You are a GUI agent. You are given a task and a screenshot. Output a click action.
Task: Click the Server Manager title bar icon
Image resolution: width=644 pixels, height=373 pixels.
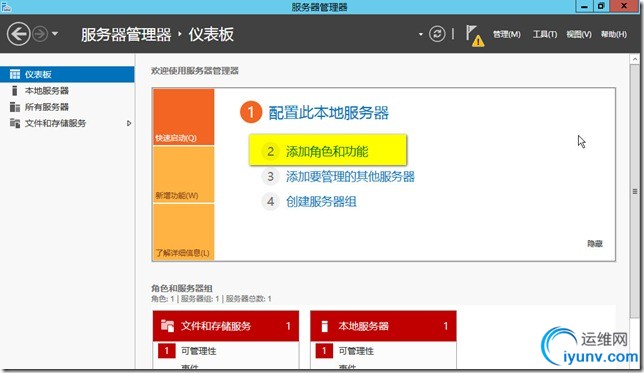[x=6, y=6]
